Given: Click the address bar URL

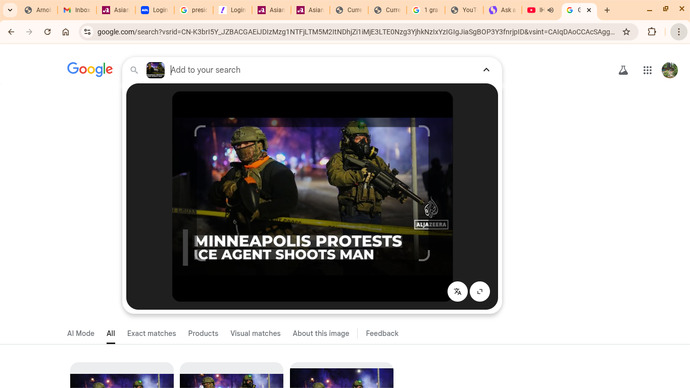Looking at the screenshot, I should click(356, 32).
